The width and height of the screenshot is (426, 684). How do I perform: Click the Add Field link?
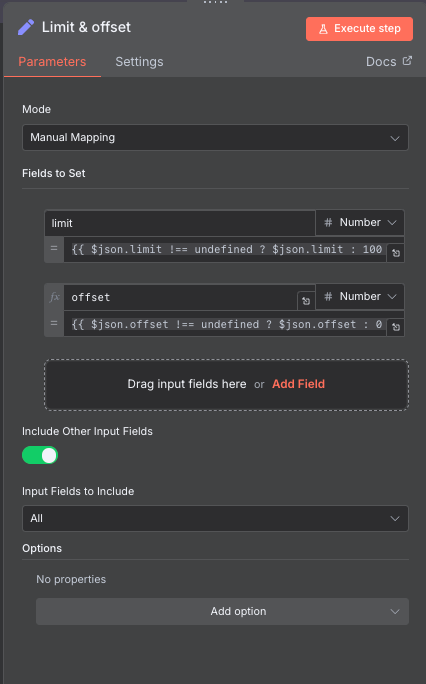(298, 384)
